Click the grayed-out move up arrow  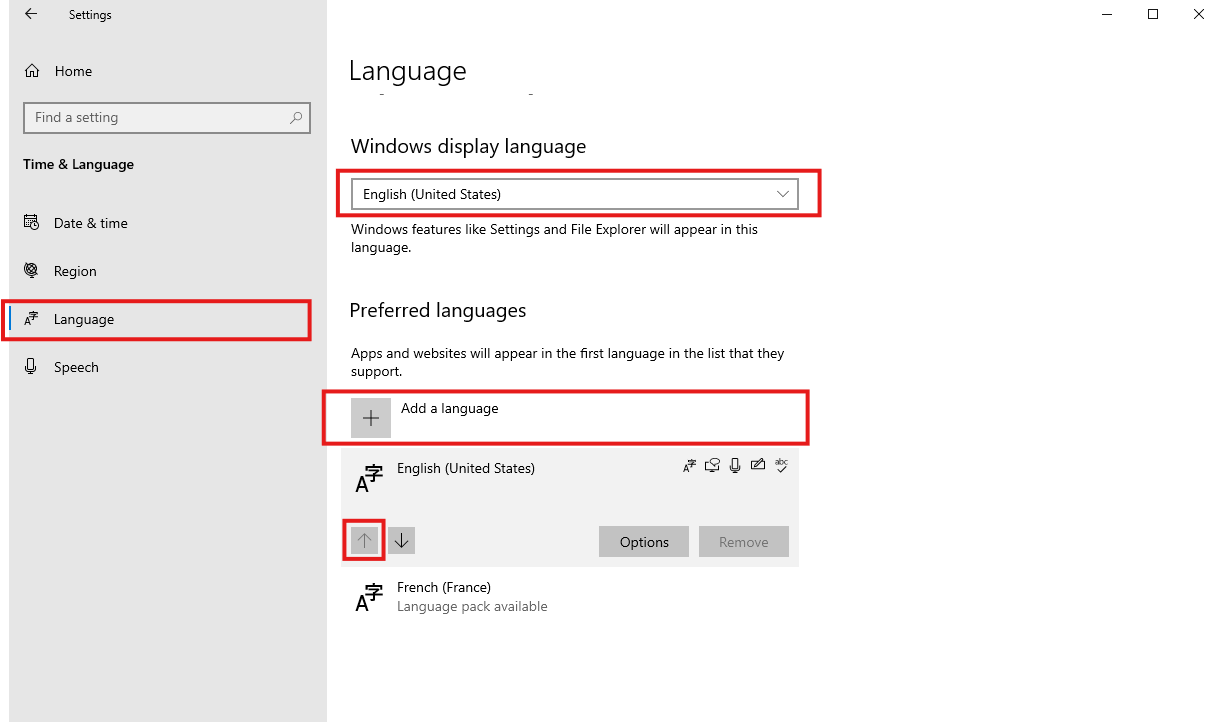coord(365,541)
